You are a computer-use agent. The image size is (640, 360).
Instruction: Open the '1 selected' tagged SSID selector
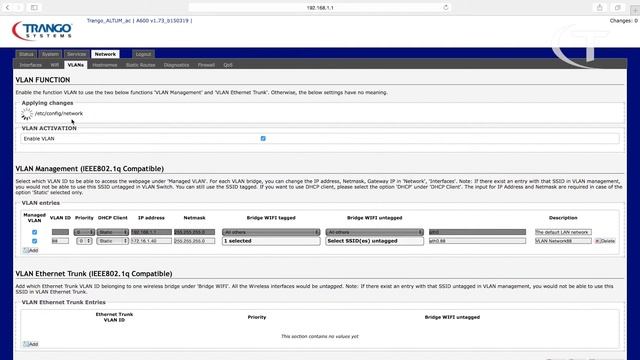click(271, 241)
